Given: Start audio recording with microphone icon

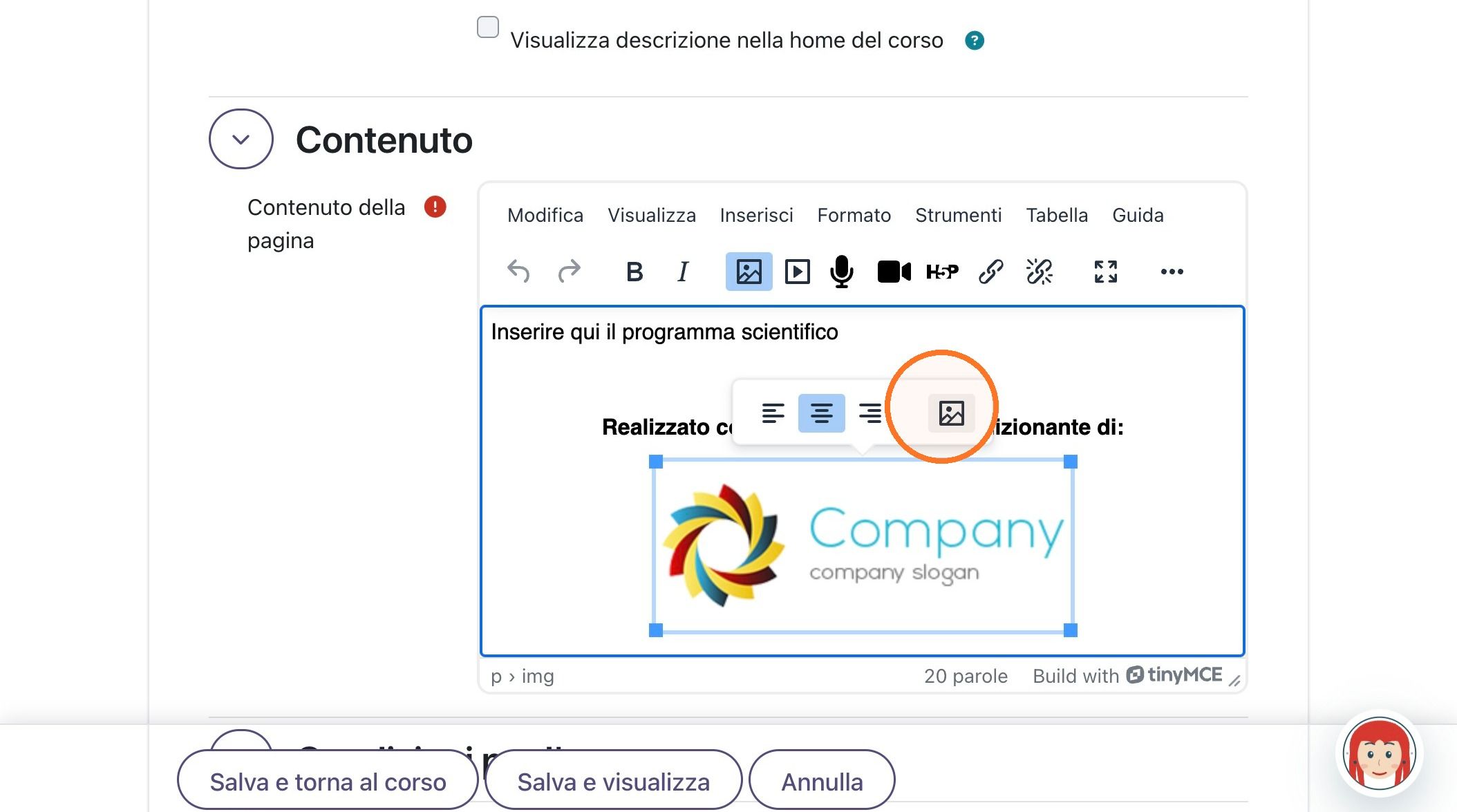Looking at the screenshot, I should 841,272.
